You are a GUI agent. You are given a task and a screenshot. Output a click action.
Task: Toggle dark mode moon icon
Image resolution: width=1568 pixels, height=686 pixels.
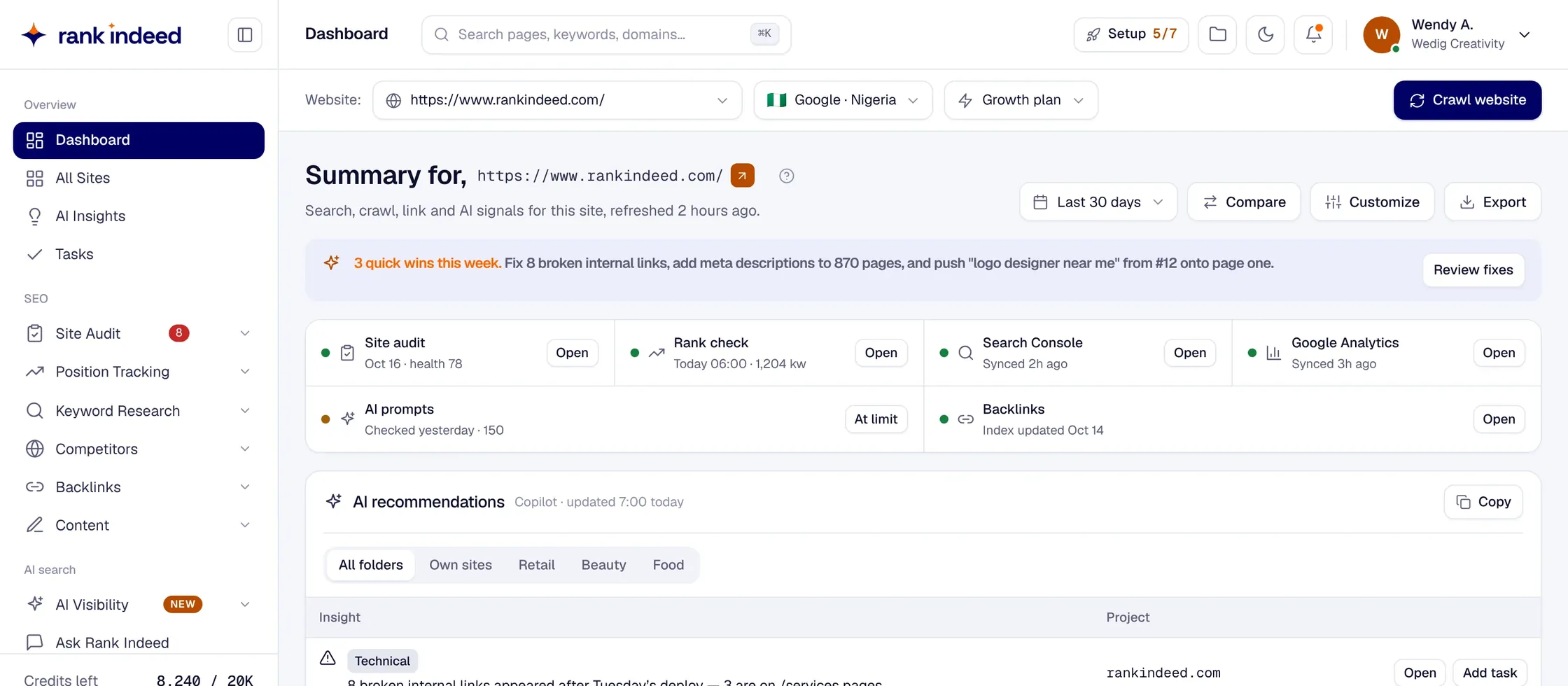[x=1265, y=34]
